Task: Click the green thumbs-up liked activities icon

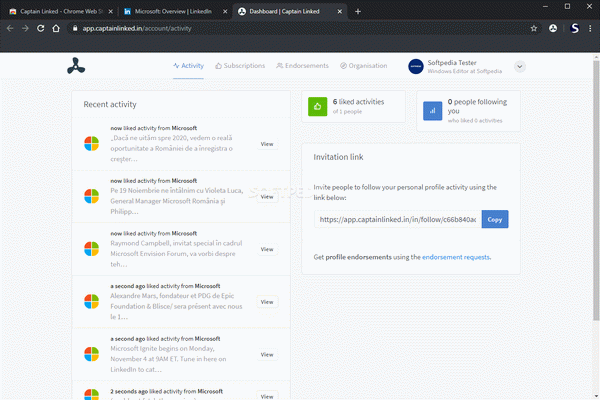Action: click(x=318, y=106)
